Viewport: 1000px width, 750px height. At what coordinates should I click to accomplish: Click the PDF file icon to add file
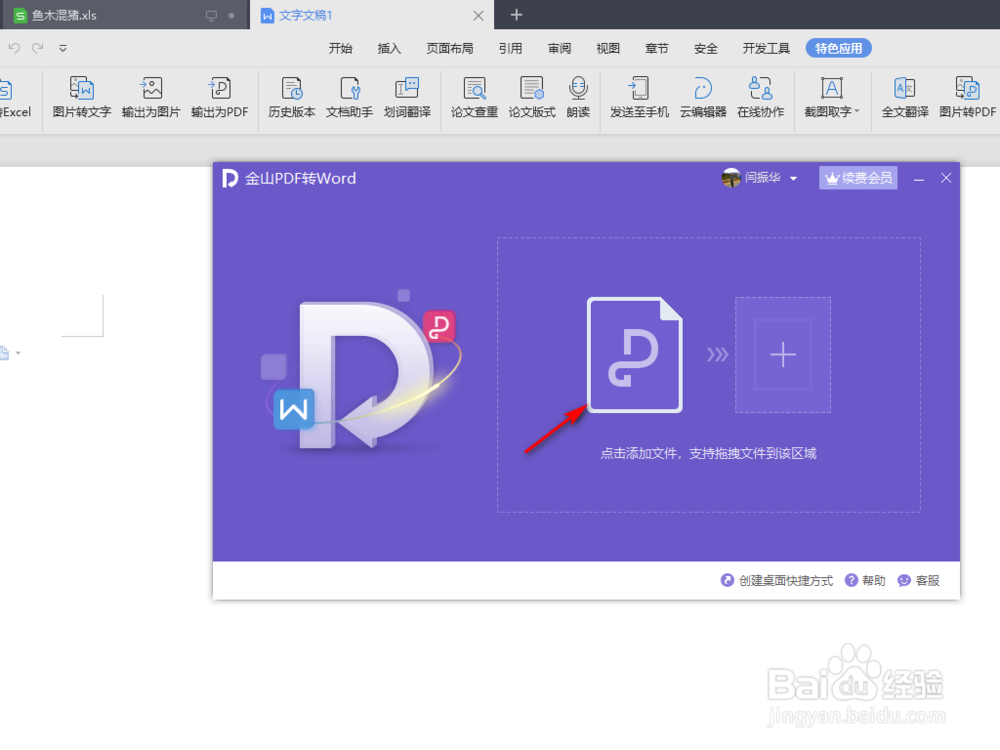635,355
